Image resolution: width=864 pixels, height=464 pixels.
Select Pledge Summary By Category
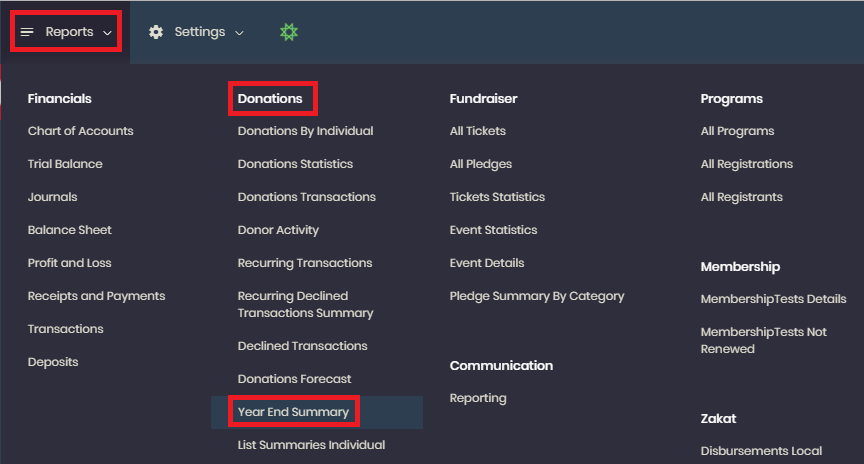(x=537, y=296)
